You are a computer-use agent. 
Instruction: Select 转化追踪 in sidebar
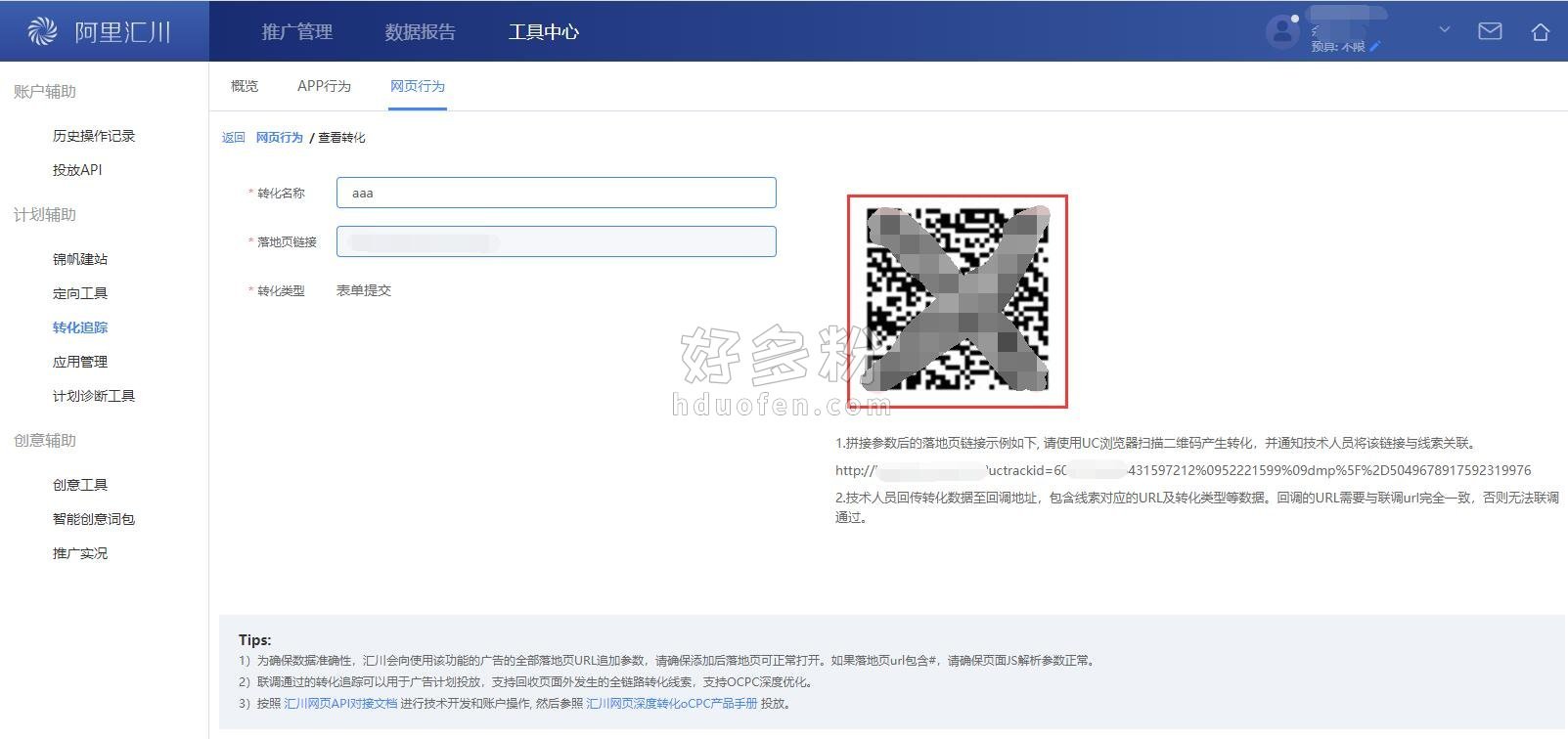click(80, 327)
